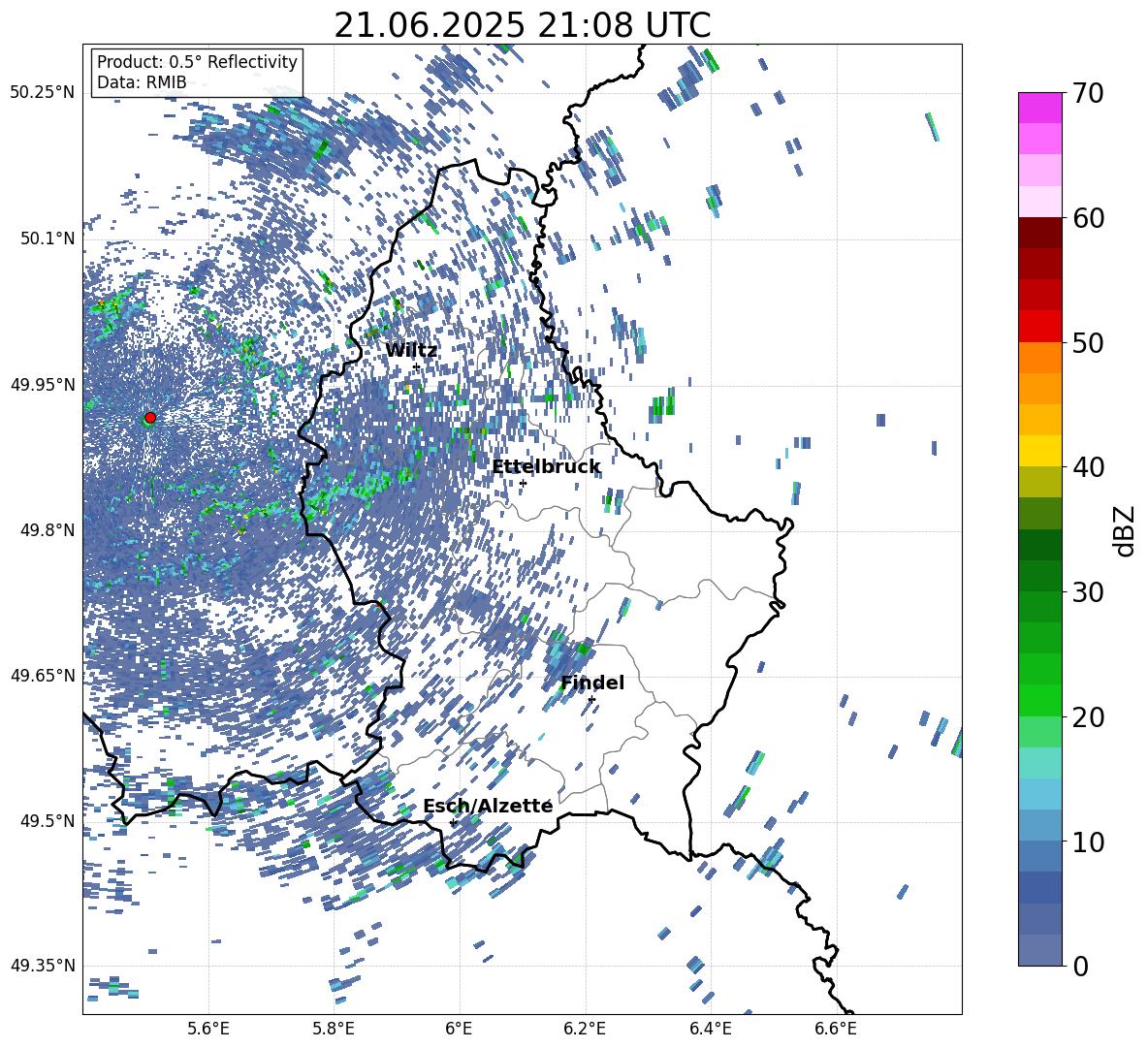Image resolution: width=1148 pixels, height=1048 pixels.
Task: Click the 6.2°E longitude tick label
Action: (585, 1029)
